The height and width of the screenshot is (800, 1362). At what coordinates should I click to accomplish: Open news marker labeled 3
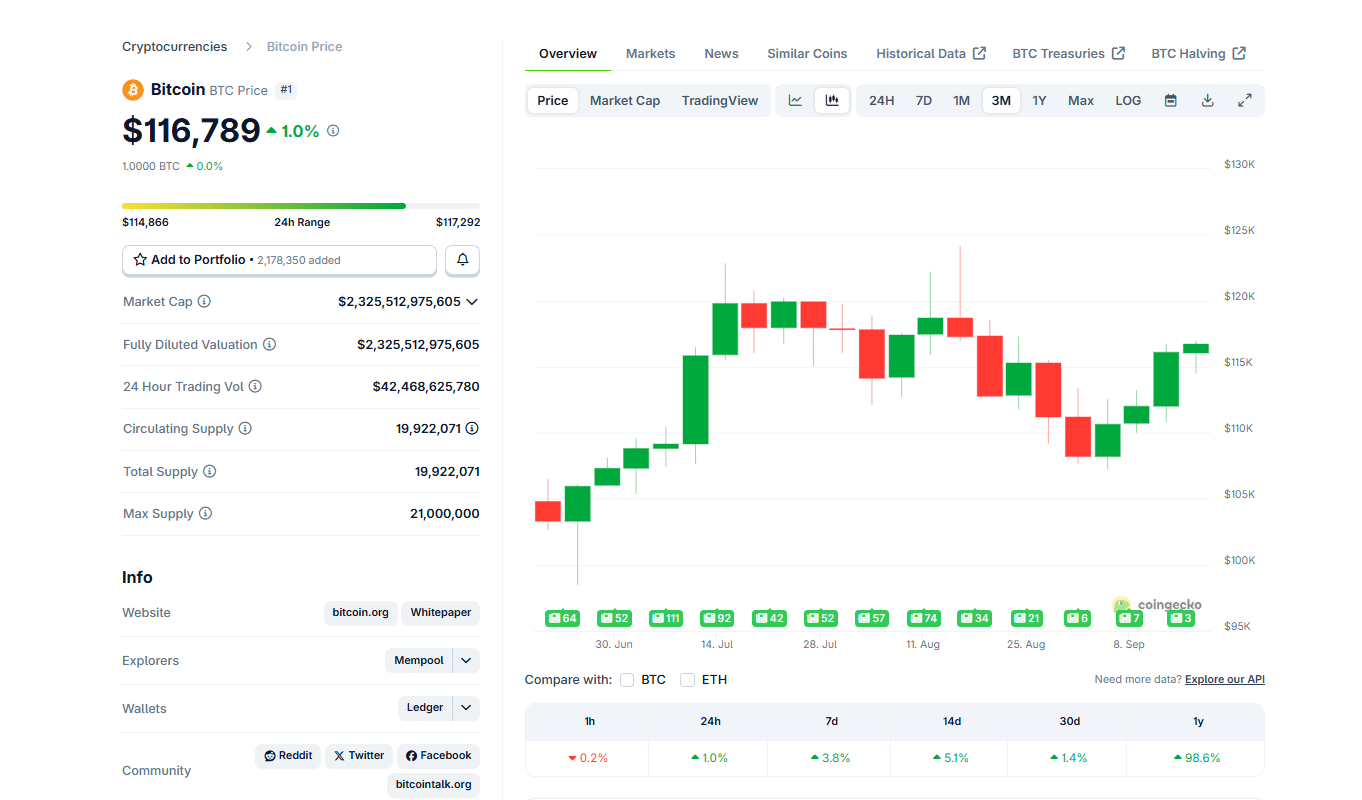[1181, 618]
